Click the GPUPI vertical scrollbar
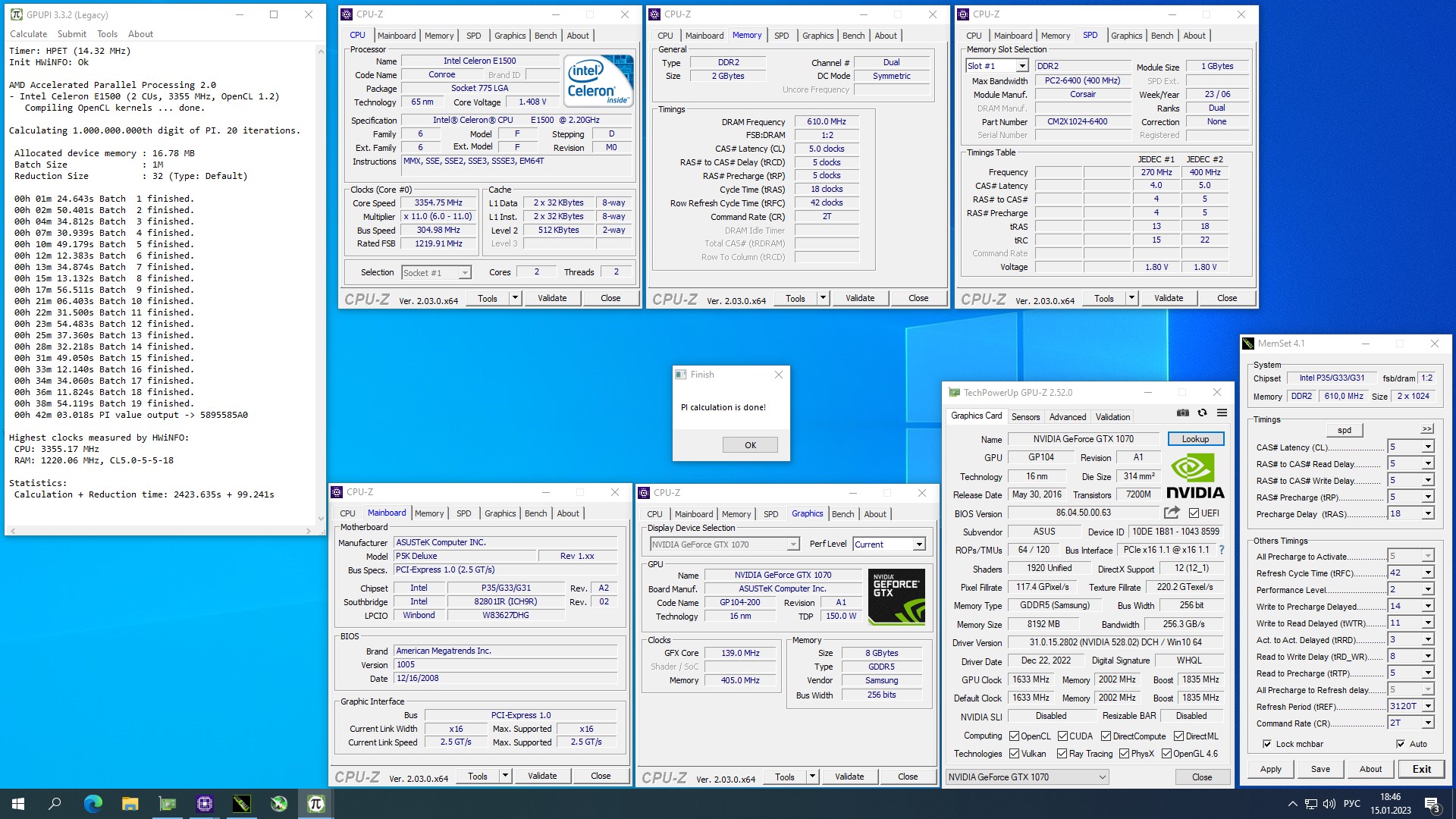Screen dimensions: 1456x819 pyautogui.click(x=320, y=284)
